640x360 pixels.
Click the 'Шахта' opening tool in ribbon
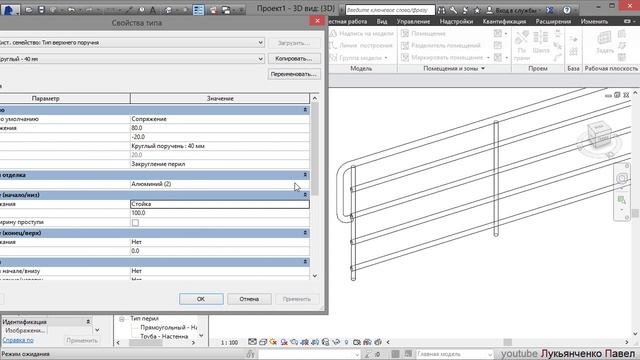[541, 42]
